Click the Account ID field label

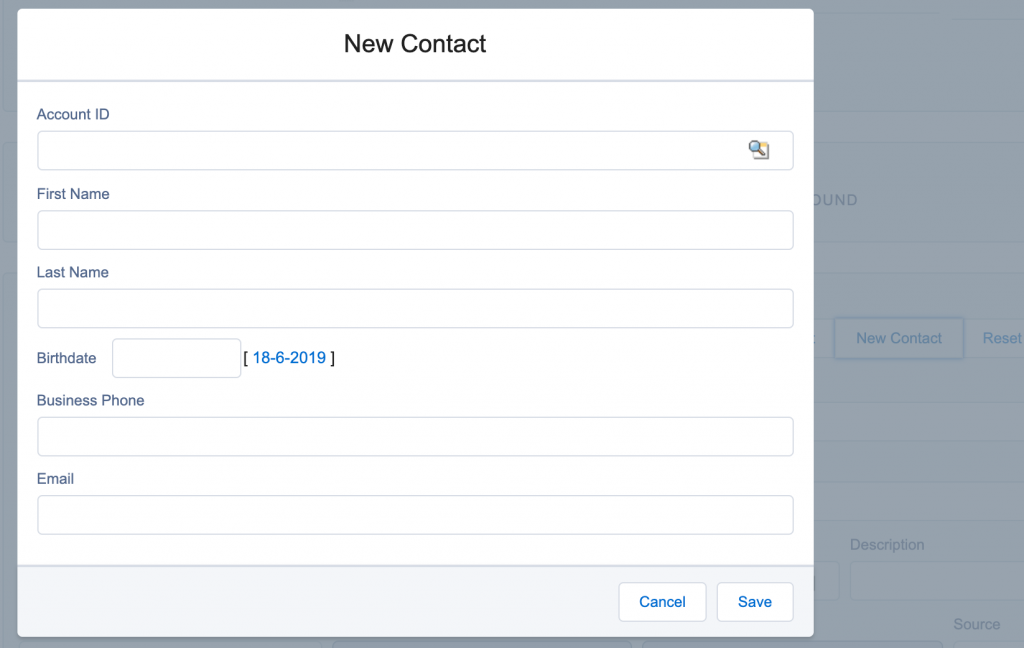[72, 114]
